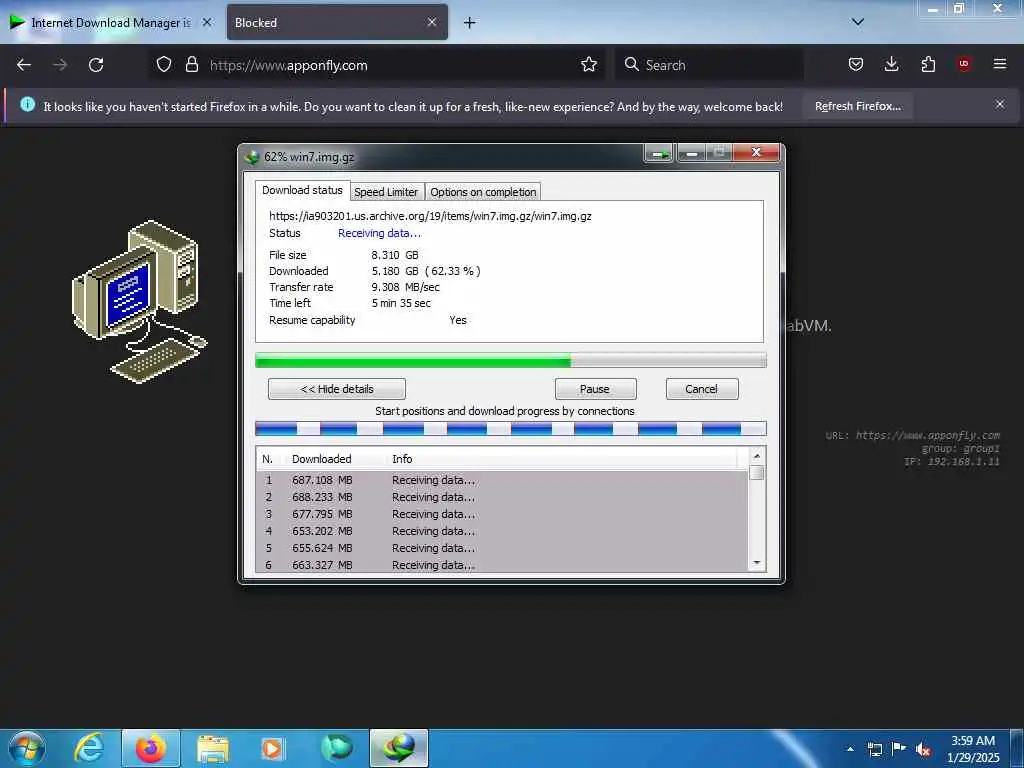Select the Internet Download Manager browser tab
This screenshot has width=1024, height=768.
(x=111, y=22)
